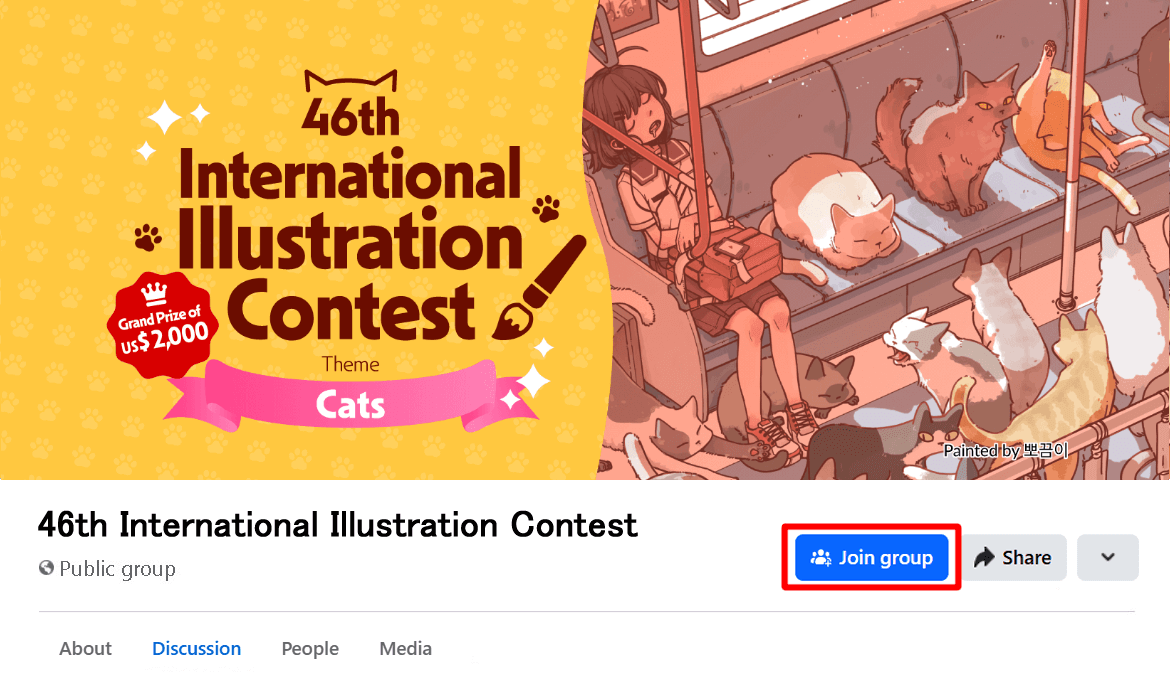Screen dimensions: 1170x678
Task: Open additional group settings via the caret button
Action: pyautogui.click(x=1107, y=557)
